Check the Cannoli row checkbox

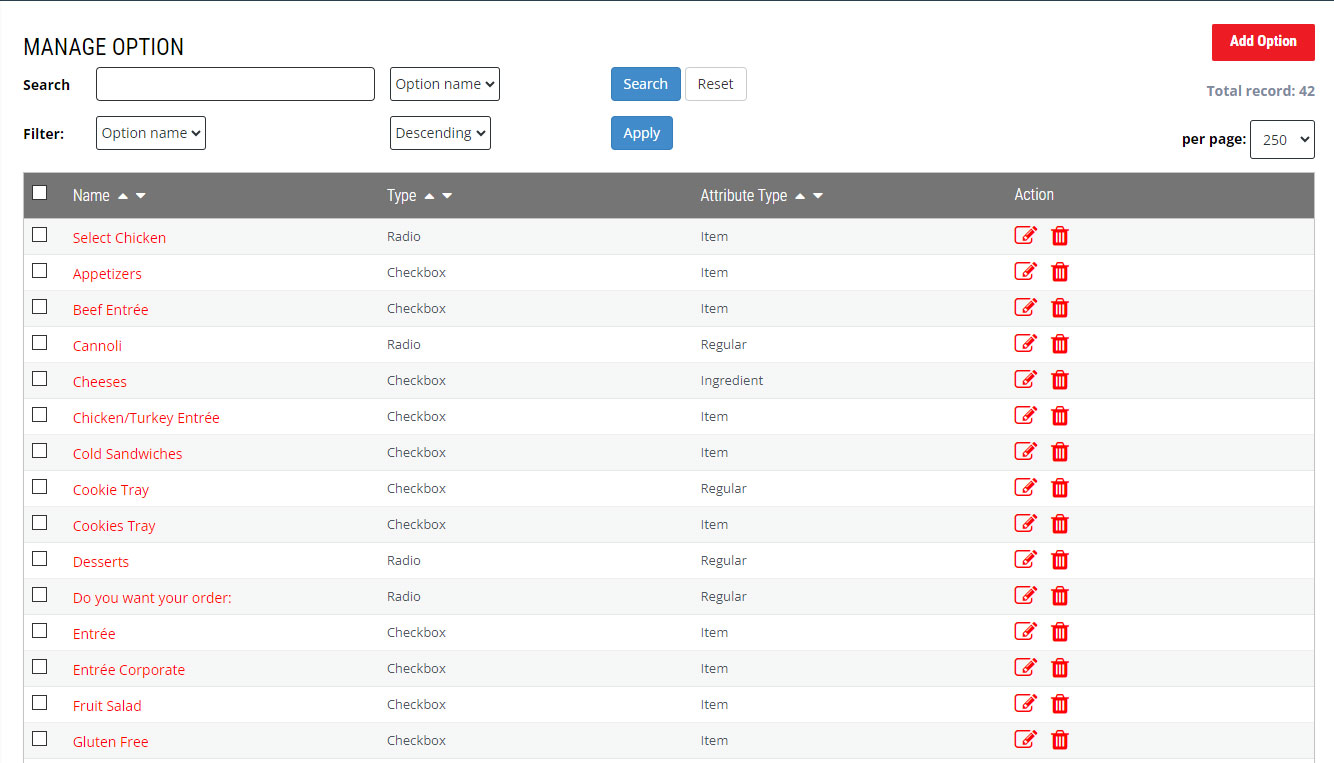click(x=40, y=343)
